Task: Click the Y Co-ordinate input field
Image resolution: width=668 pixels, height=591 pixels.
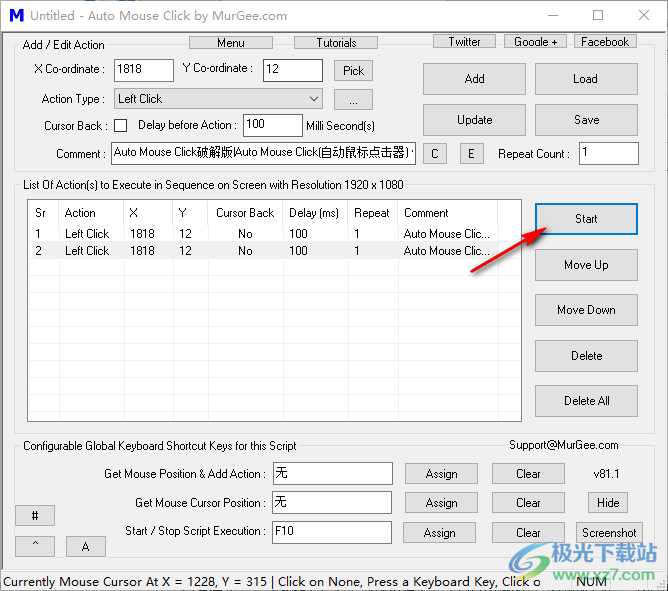Action: click(x=293, y=70)
